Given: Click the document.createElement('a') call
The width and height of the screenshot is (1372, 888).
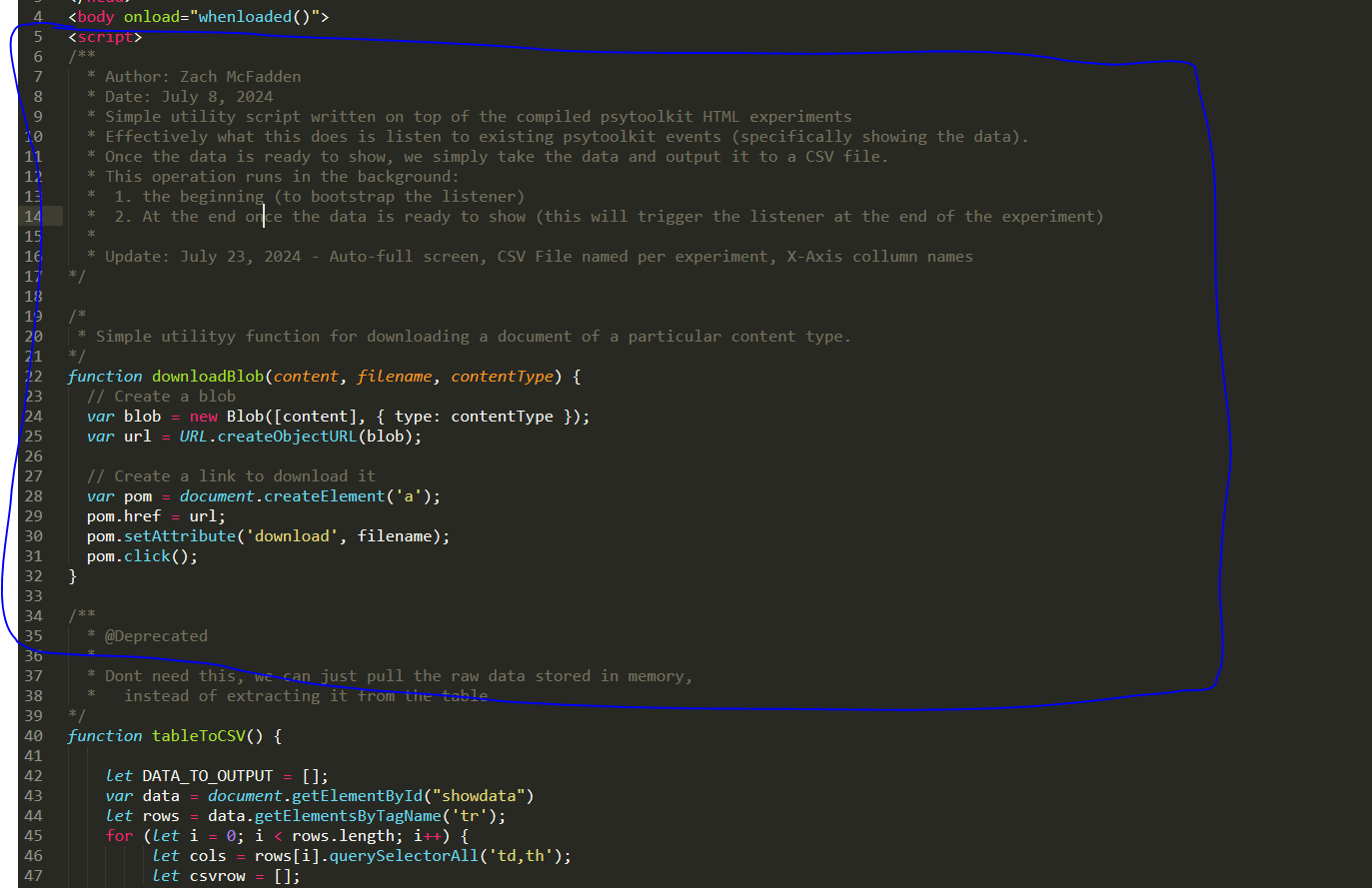Looking at the screenshot, I should 306,496.
